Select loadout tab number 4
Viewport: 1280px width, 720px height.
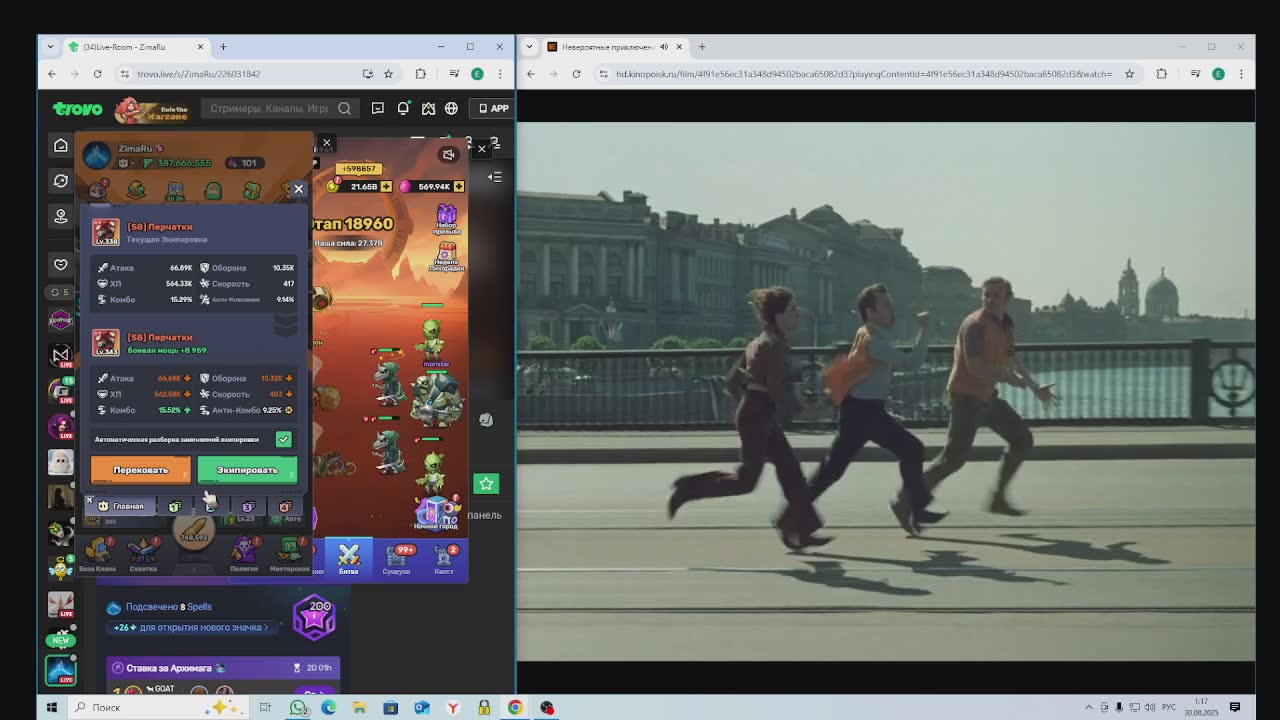(x=285, y=506)
